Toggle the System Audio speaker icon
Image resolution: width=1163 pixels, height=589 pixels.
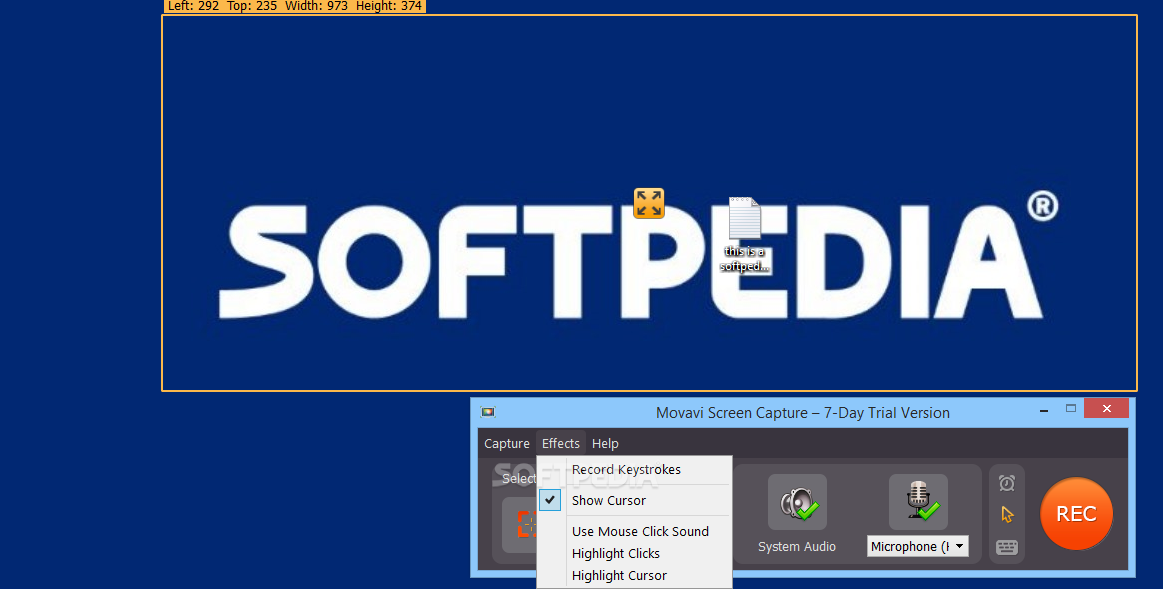797,502
